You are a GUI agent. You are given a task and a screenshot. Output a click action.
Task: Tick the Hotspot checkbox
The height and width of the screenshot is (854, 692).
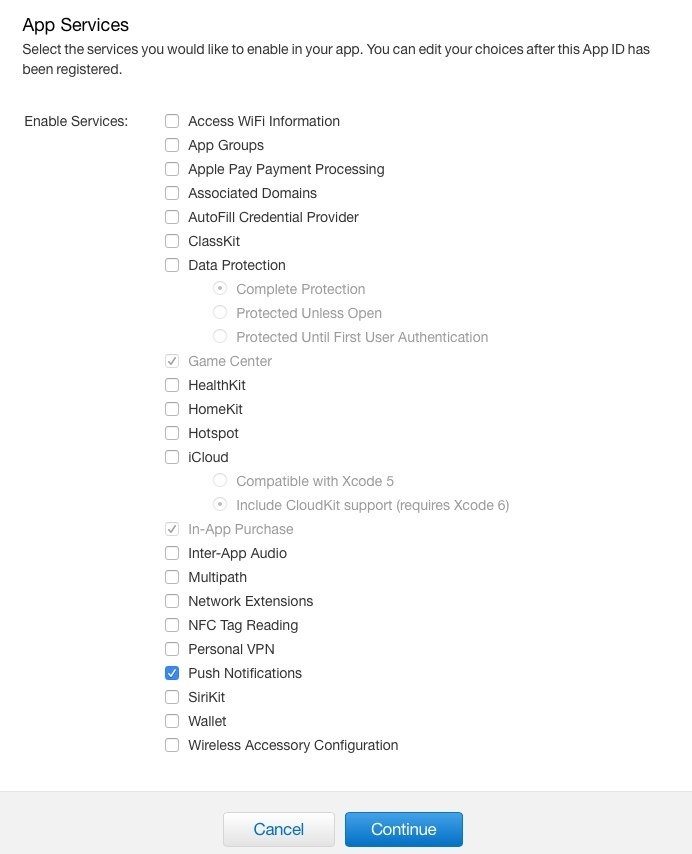[x=172, y=433]
